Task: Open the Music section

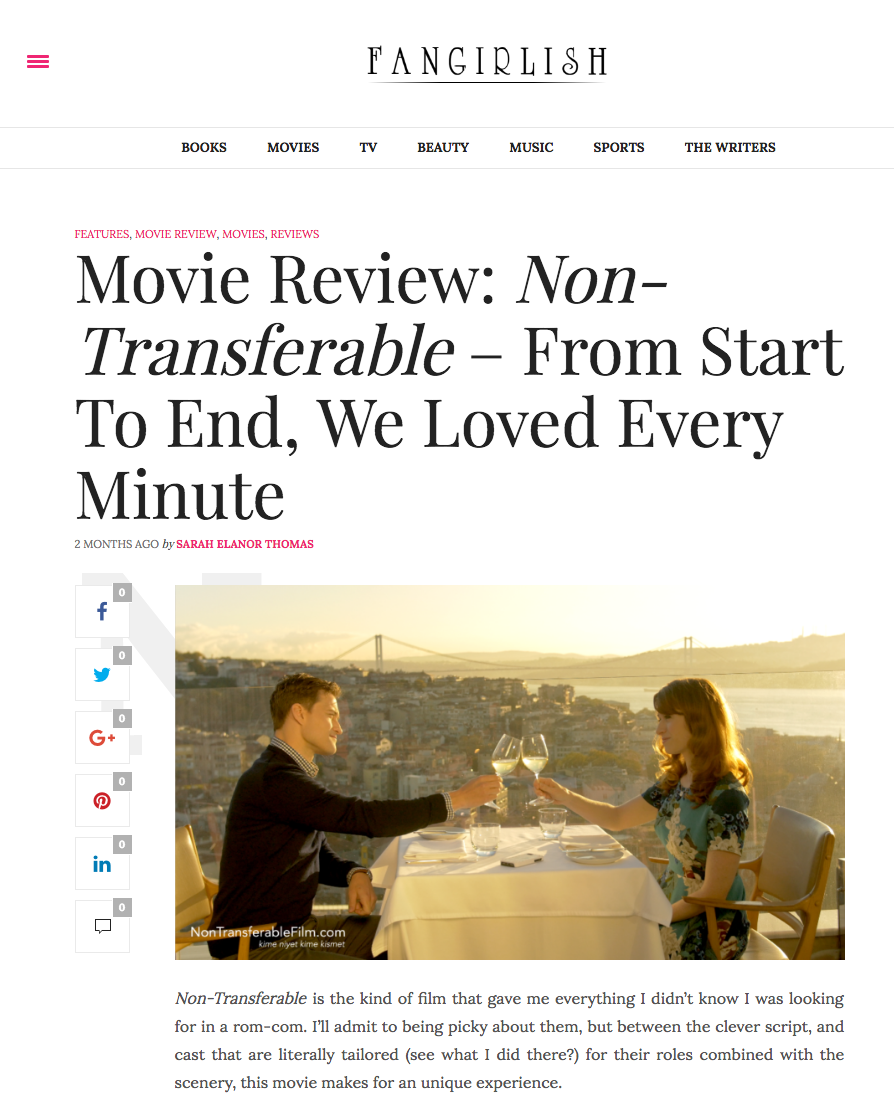Action: point(531,147)
